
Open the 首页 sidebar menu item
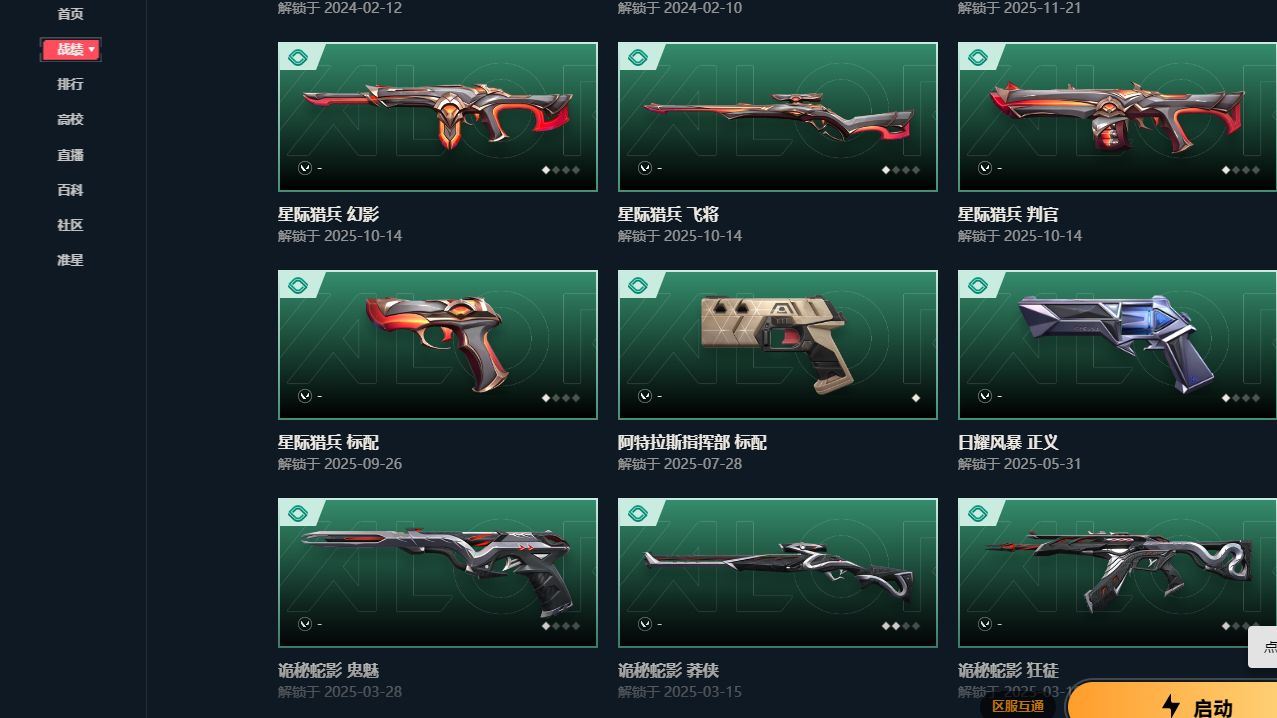tap(70, 14)
